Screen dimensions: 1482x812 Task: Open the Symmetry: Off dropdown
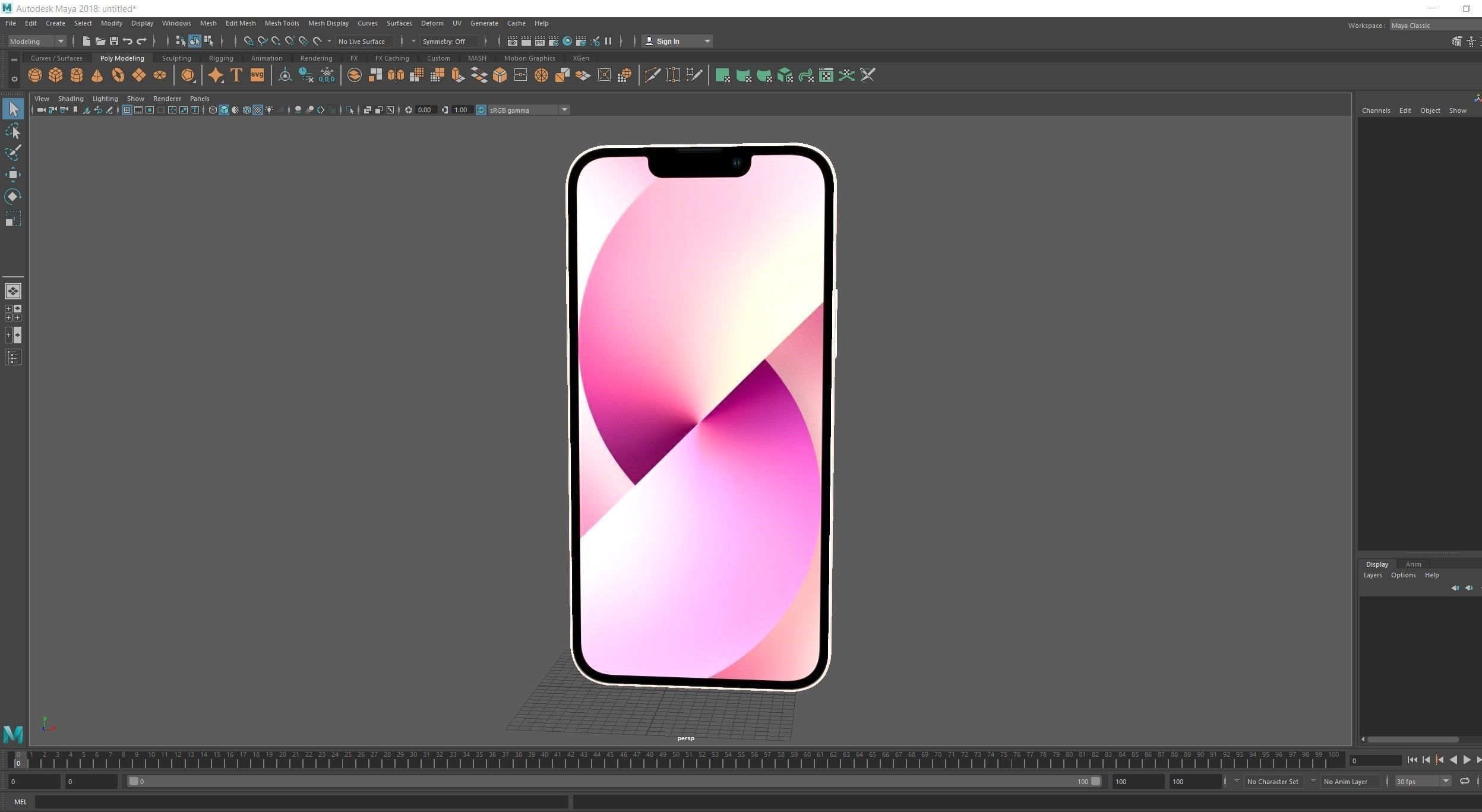(449, 41)
